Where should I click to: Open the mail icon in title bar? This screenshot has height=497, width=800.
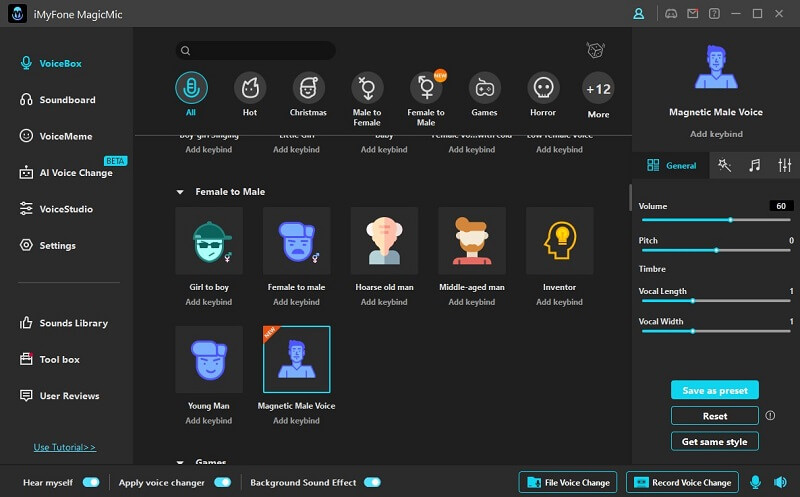(693, 14)
